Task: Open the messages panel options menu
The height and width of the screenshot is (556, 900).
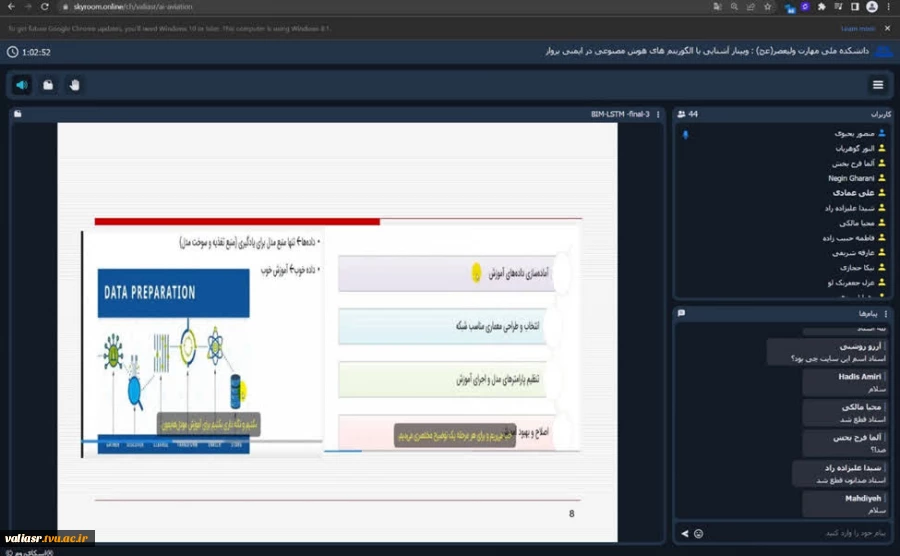Action: [x=886, y=313]
